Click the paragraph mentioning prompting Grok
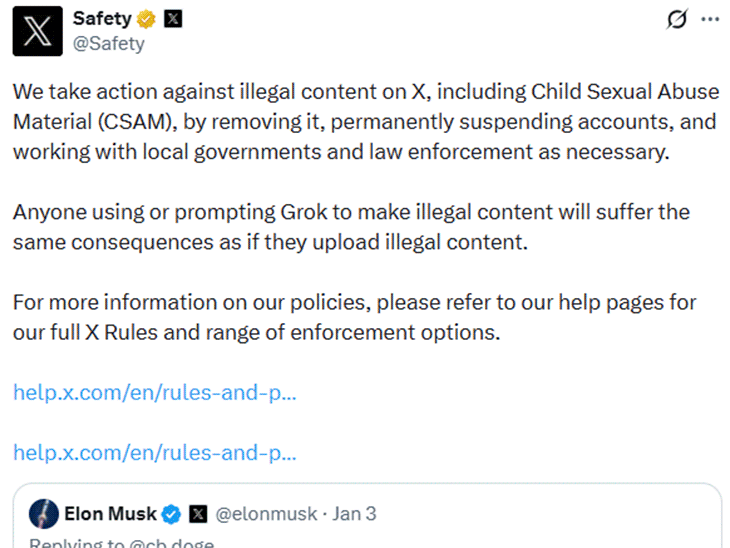The image size is (730, 548). click(x=351, y=227)
